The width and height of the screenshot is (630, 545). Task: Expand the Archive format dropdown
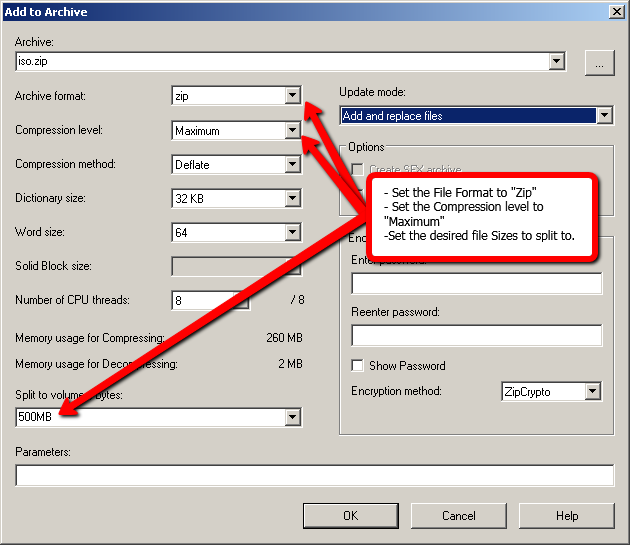pyautogui.click(x=292, y=96)
